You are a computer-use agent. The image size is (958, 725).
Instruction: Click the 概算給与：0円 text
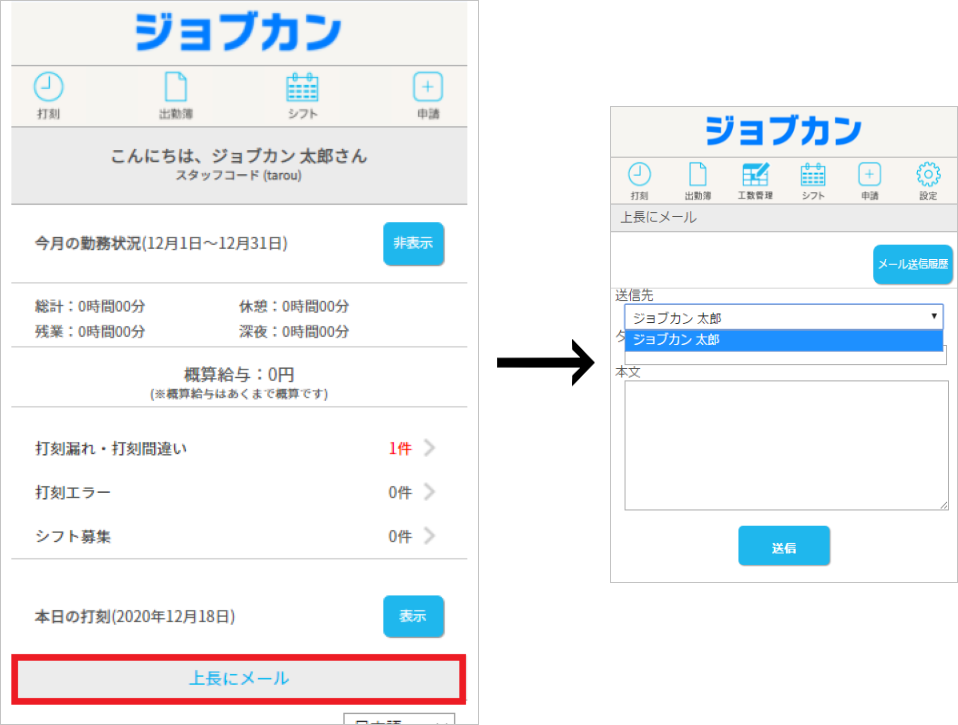[239, 374]
